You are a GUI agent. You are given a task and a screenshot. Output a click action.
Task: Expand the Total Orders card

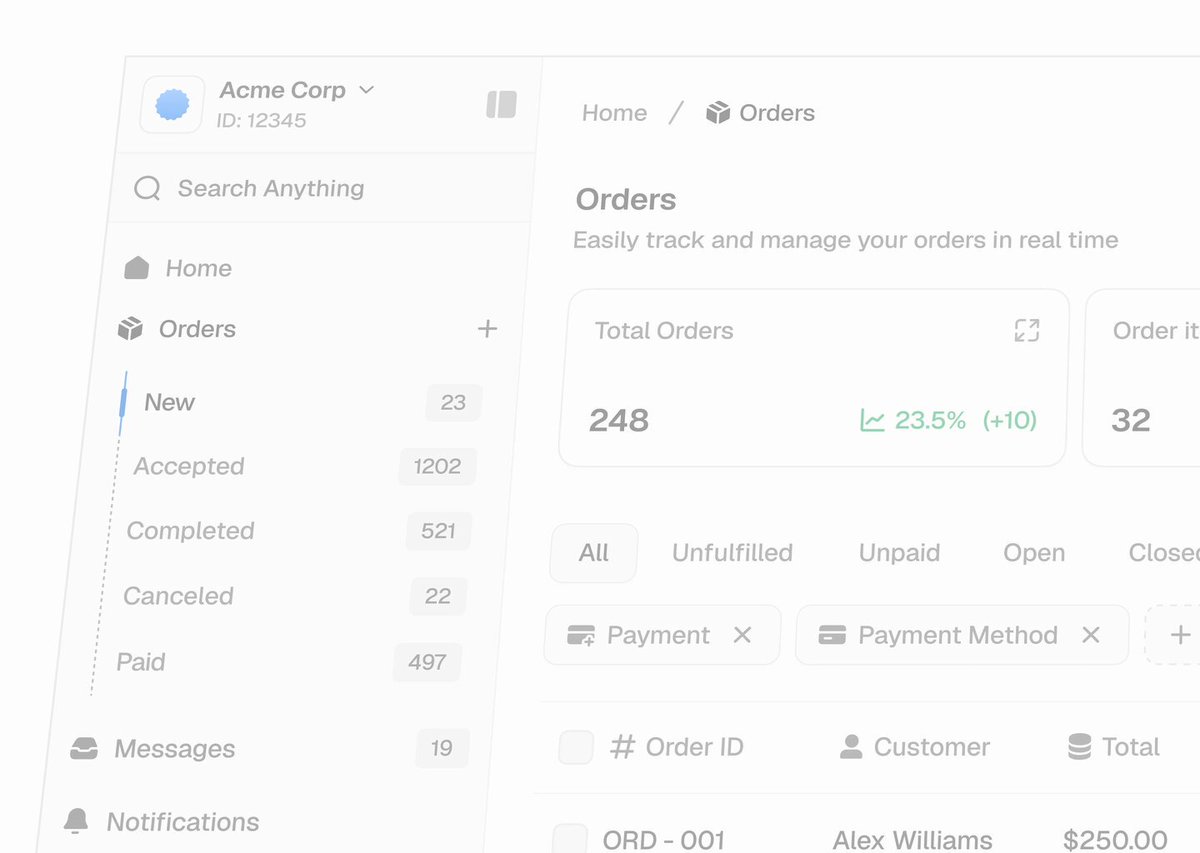point(1027,331)
